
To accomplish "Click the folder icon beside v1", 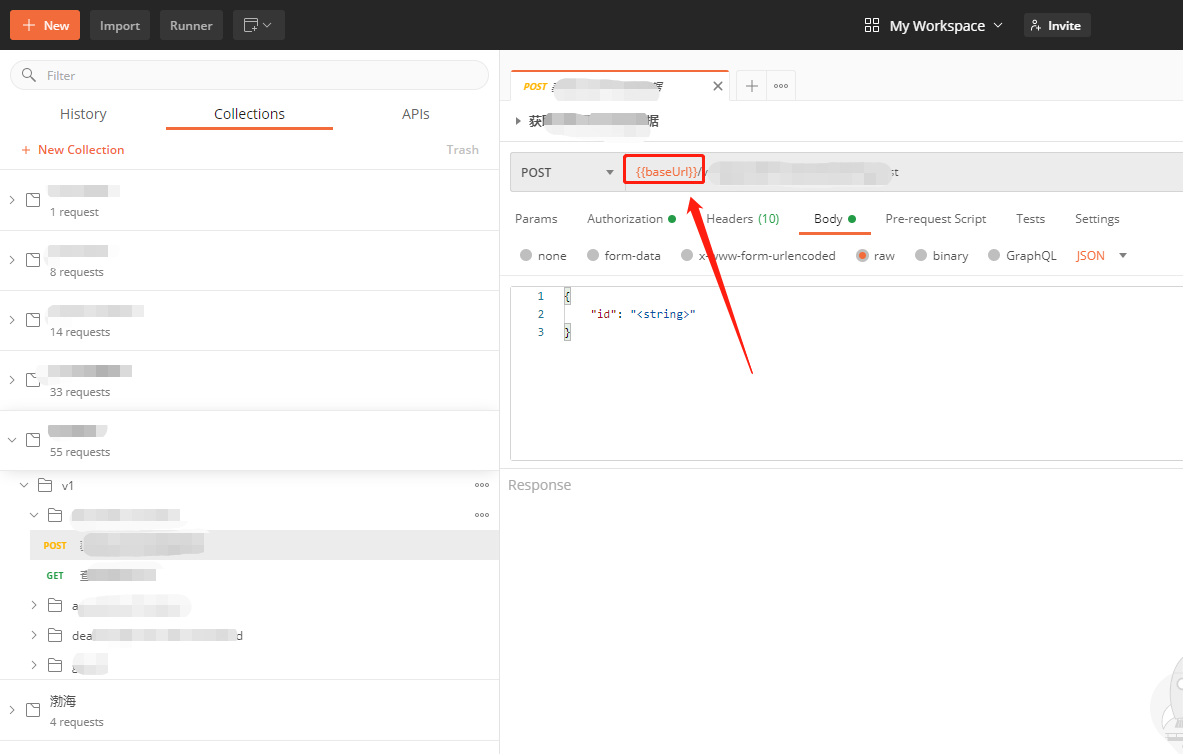I will coord(45,485).
